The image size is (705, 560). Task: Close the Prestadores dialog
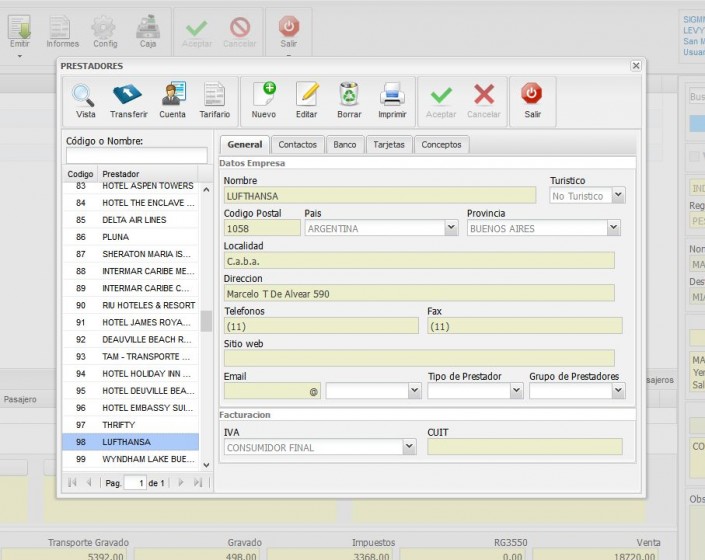636,66
